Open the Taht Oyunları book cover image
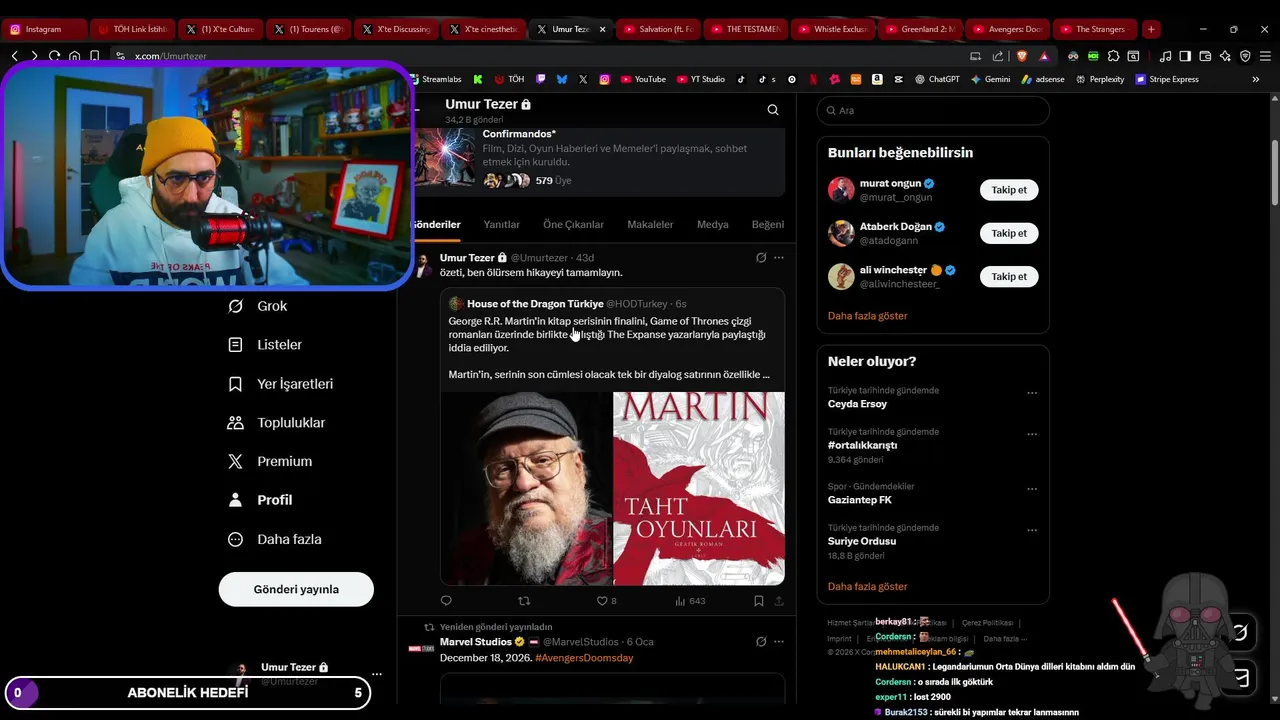The width and height of the screenshot is (1280, 720). point(699,488)
